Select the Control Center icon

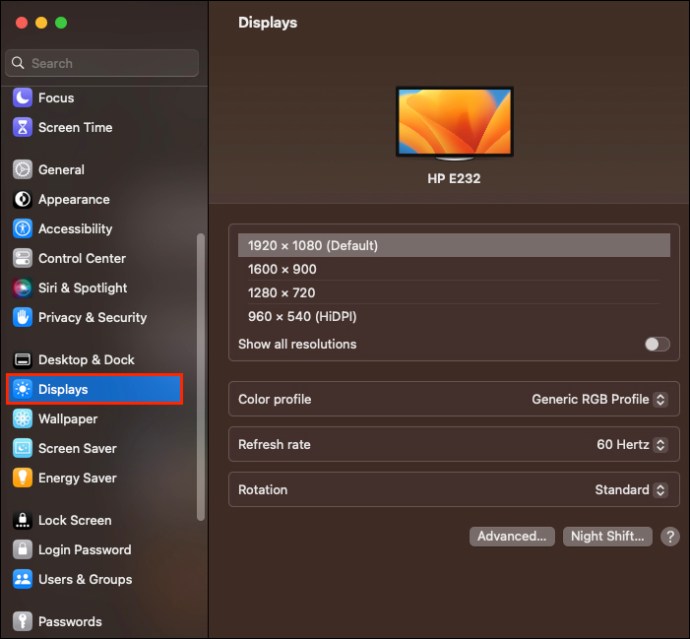(22, 258)
